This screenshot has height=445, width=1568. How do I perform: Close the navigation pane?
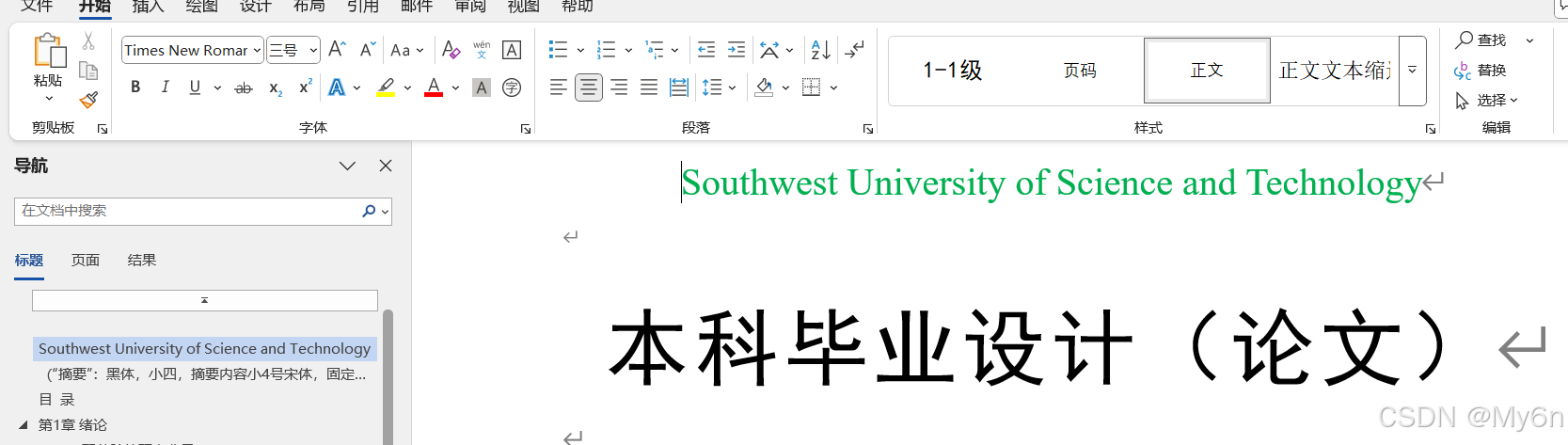tap(386, 166)
